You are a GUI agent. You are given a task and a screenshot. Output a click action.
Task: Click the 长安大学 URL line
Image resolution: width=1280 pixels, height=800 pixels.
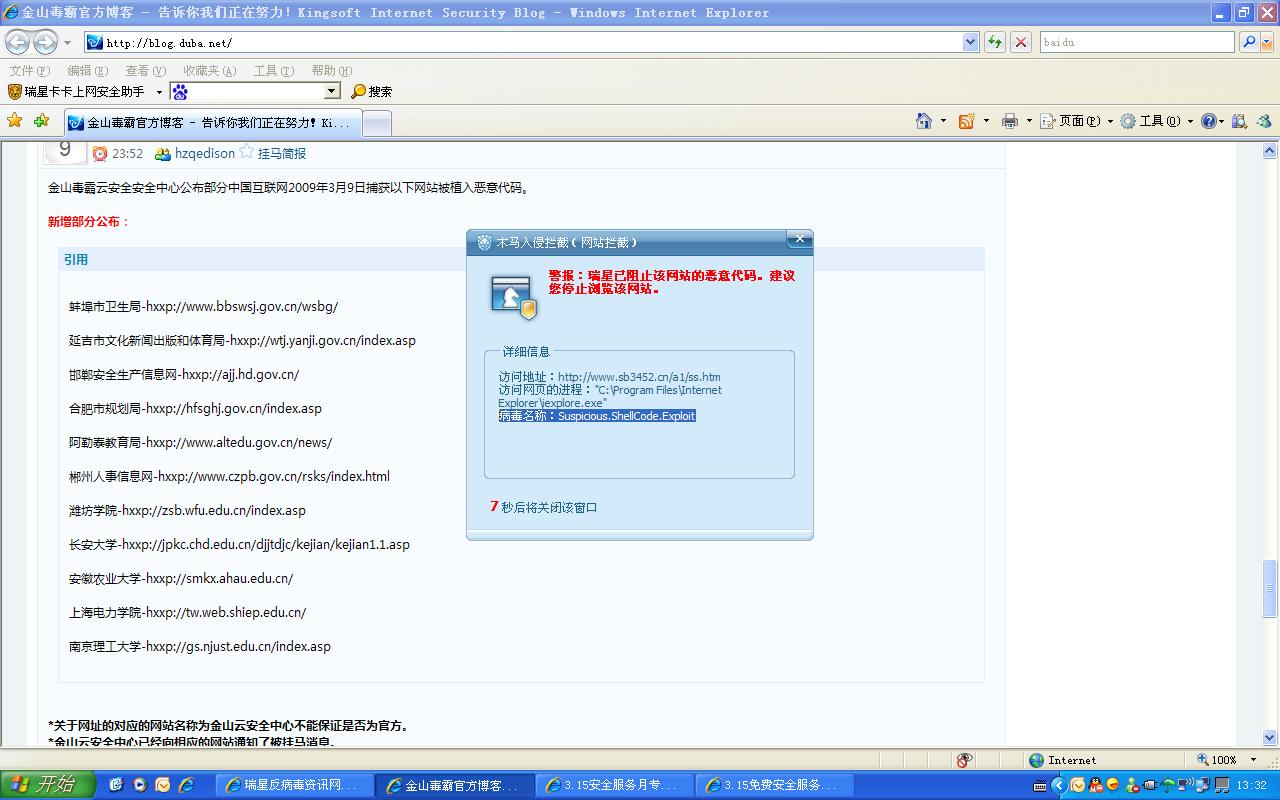click(239, 544)
